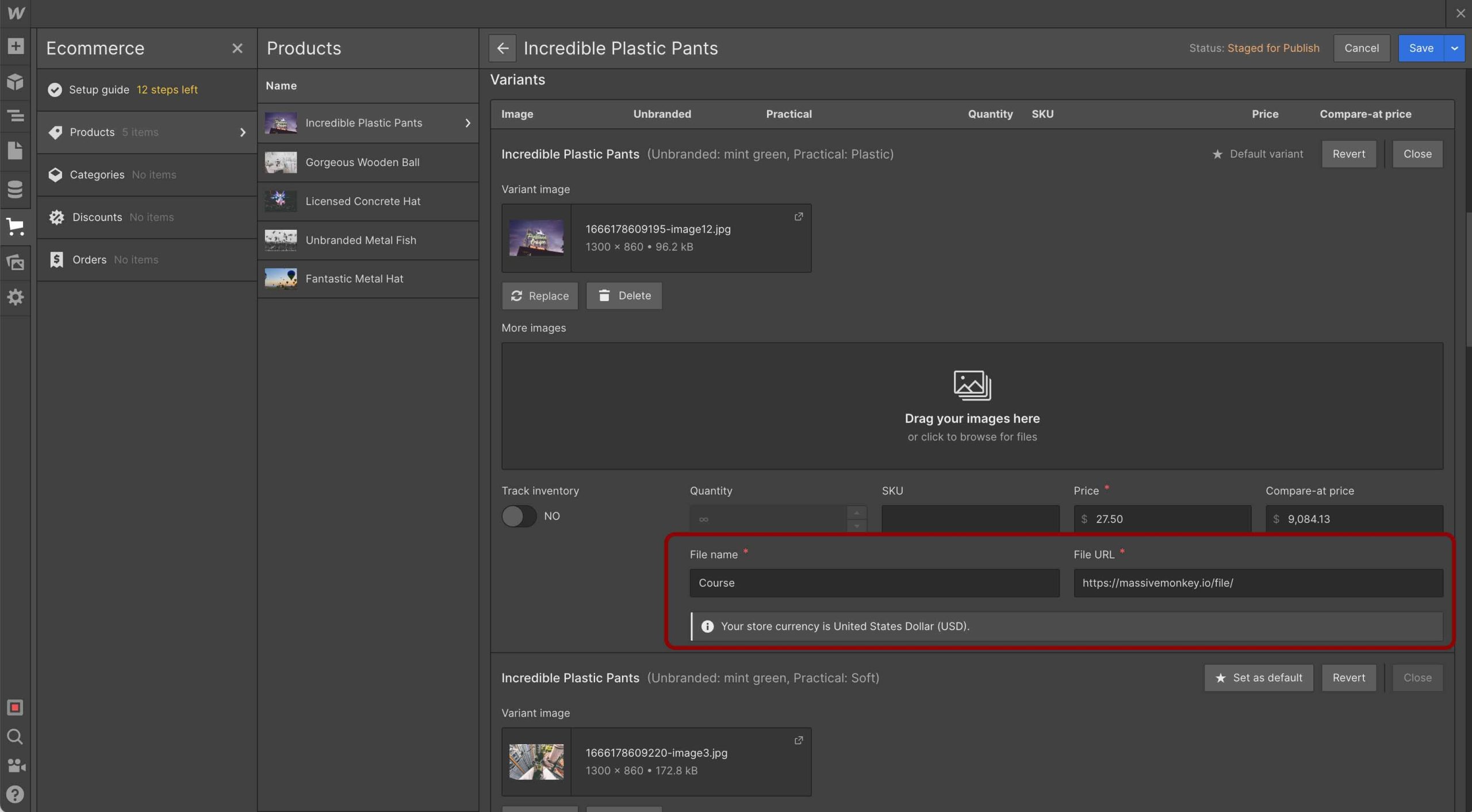
Task: Open Orders section in Ecommerce panel
Action: (89, 260)
